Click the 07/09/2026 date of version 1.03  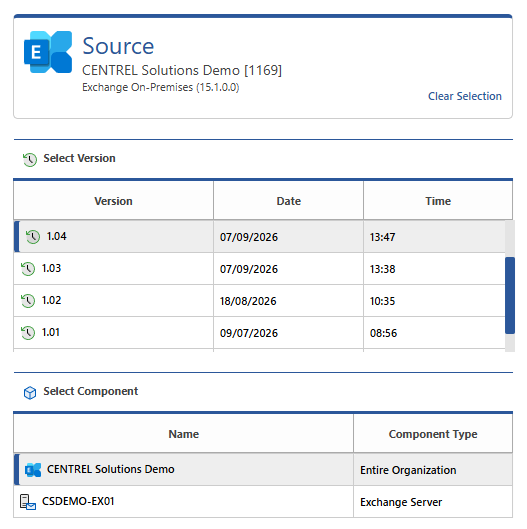pos(249,269)
